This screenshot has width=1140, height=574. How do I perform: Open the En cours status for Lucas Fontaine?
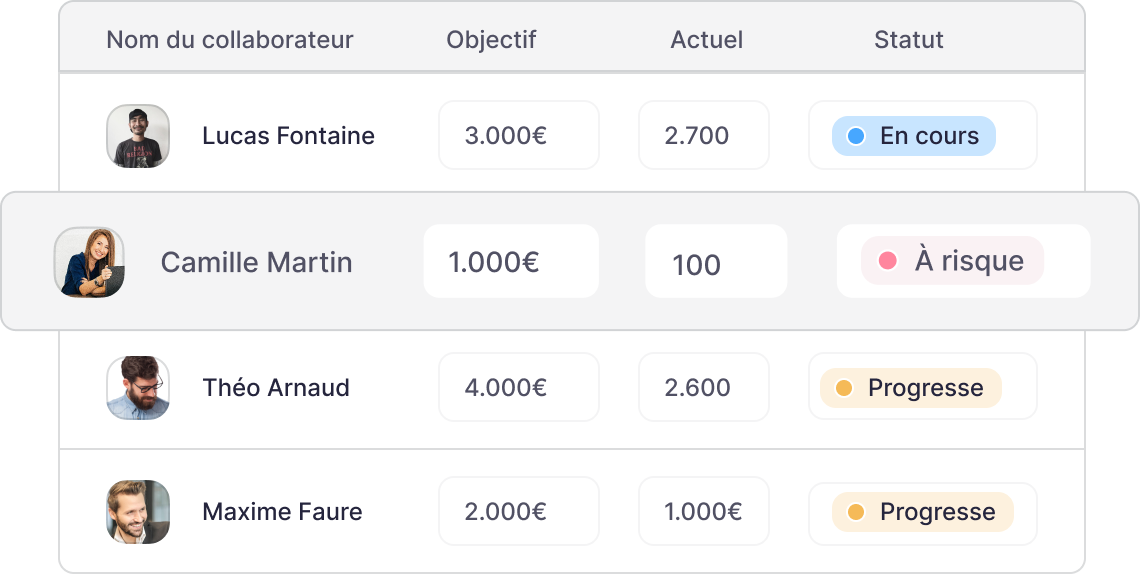click(x=923, y=135)
